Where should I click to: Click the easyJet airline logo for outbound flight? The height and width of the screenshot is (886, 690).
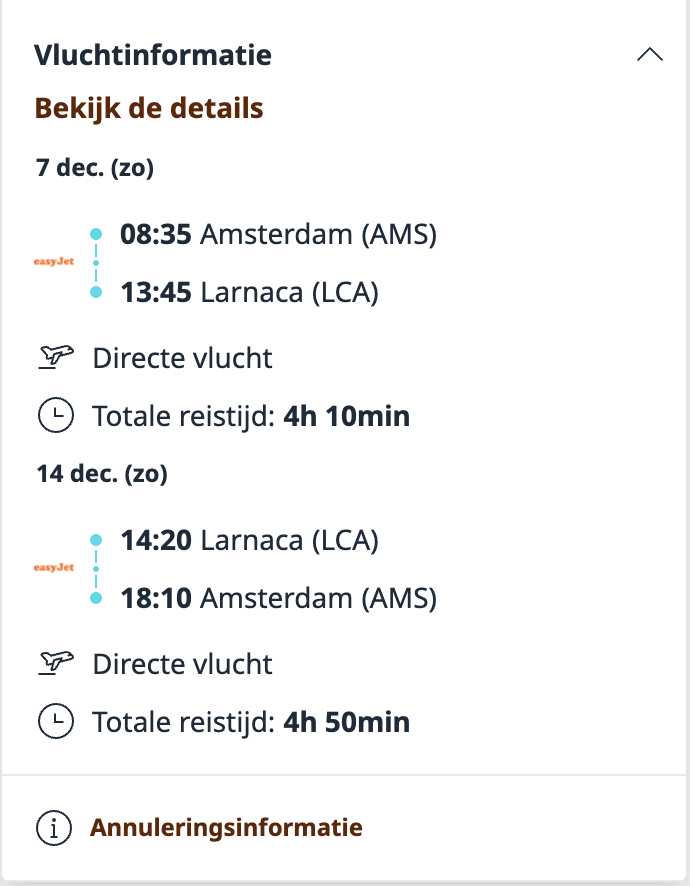pos(53,263)
